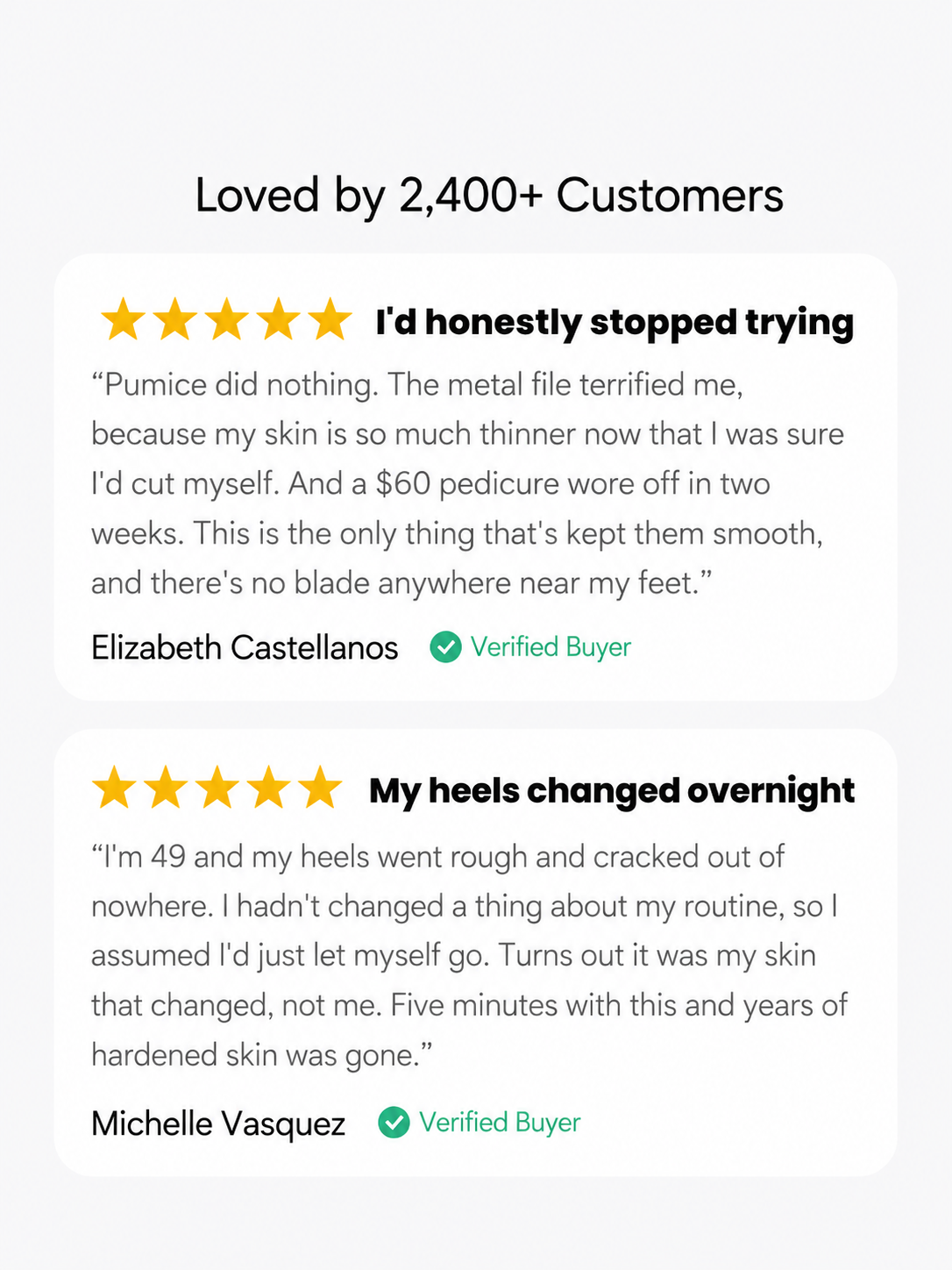
Task: Click the "Pumice did nothing" review text
Action: [x=468, y=484]
